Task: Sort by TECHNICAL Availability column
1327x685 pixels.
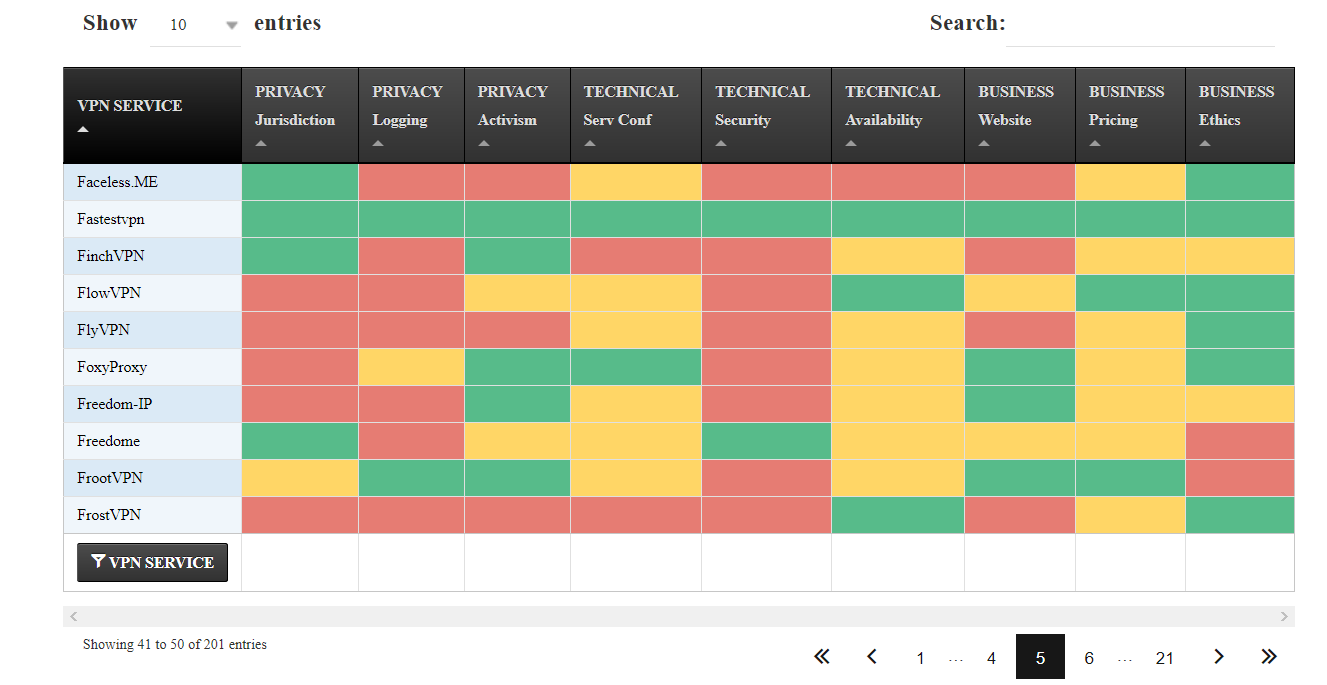Action: click(x=898, y=115)
